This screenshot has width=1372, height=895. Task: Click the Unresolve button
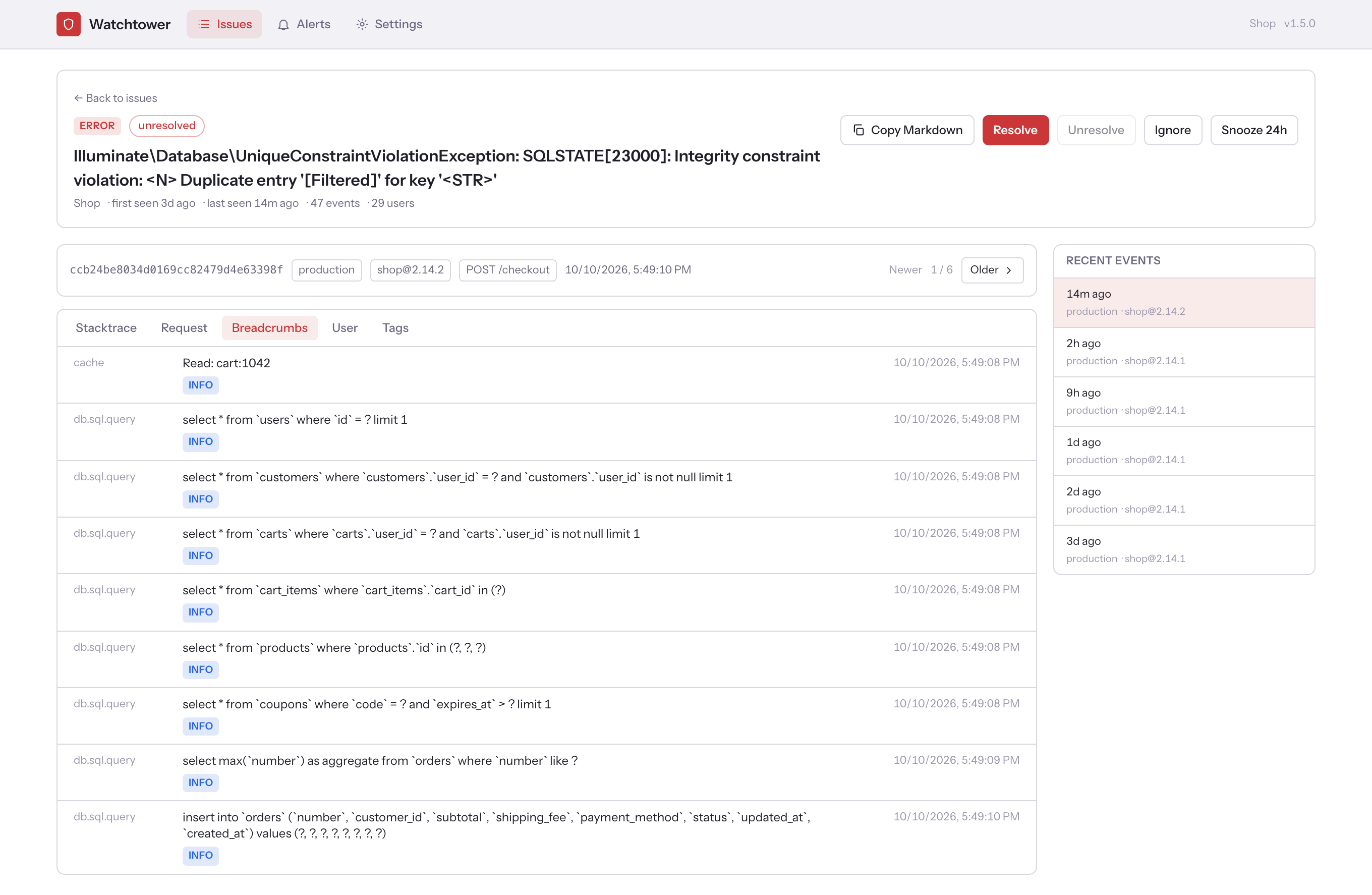point(1096,130)
